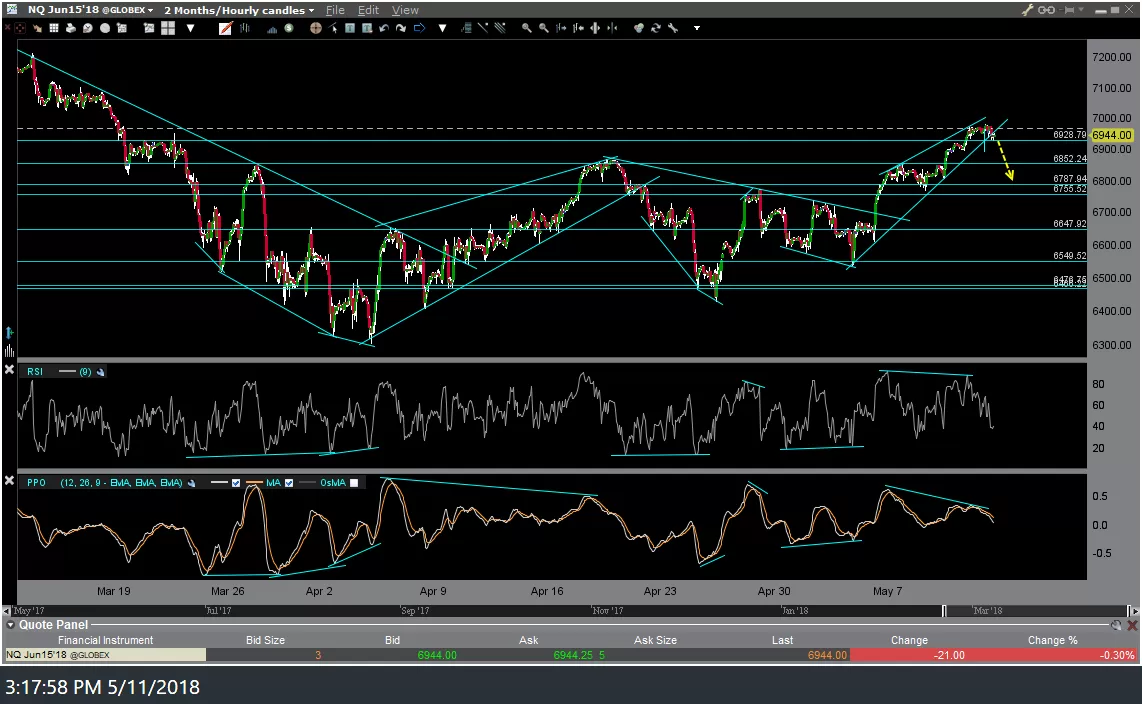
Task: Click the white grid table icon
Action: point(54,28)
